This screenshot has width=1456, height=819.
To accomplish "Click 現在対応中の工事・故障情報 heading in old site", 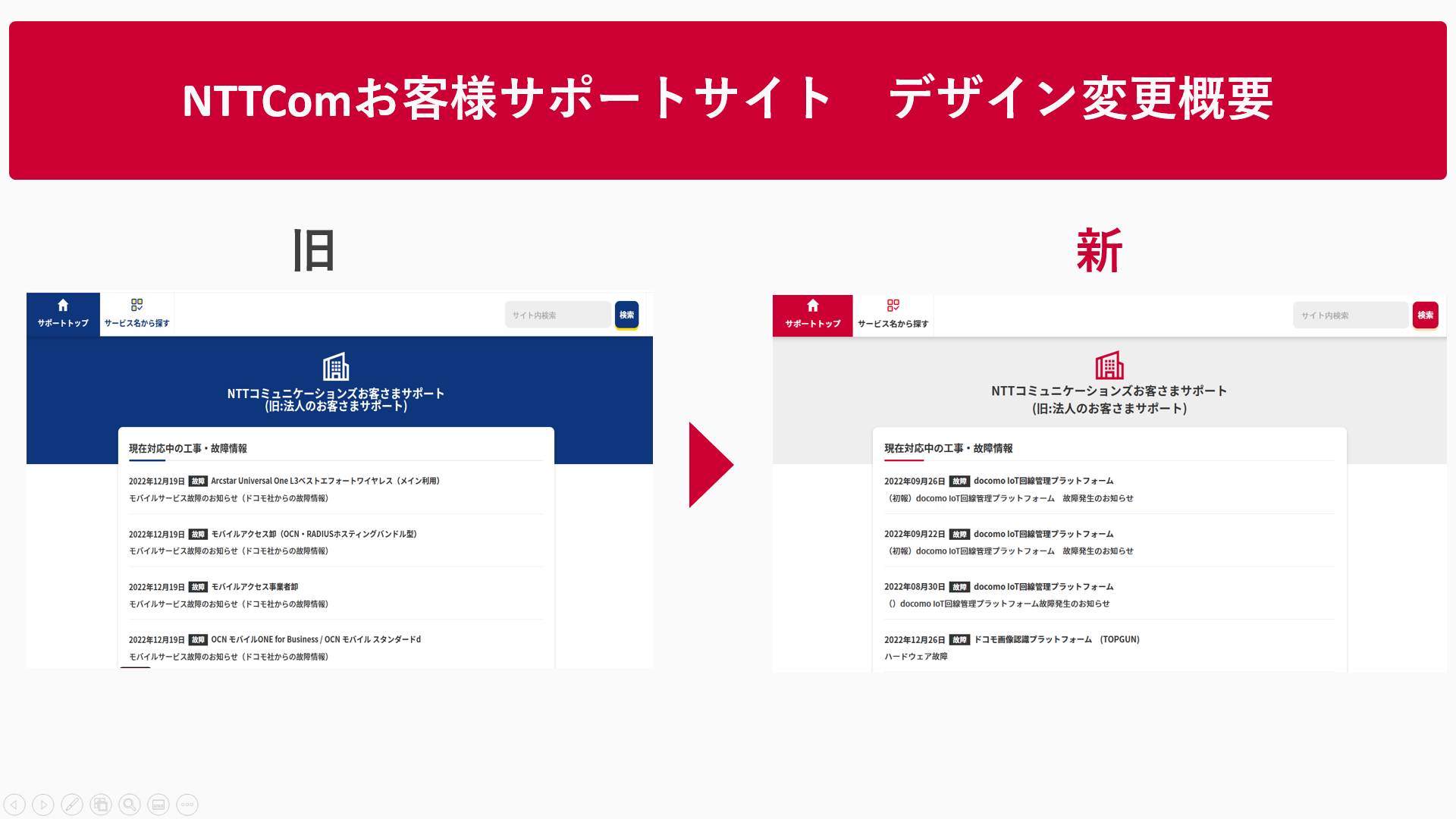I will point(188,448).
